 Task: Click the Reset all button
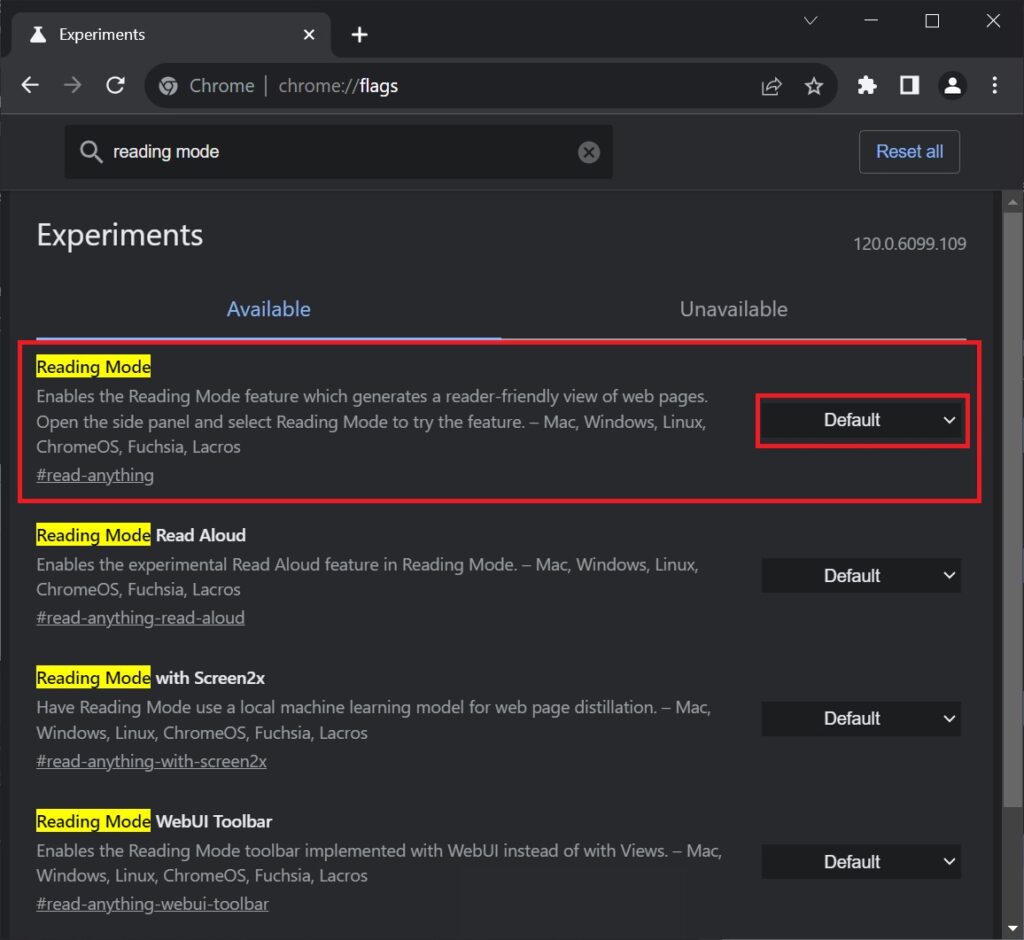point(909,151)
